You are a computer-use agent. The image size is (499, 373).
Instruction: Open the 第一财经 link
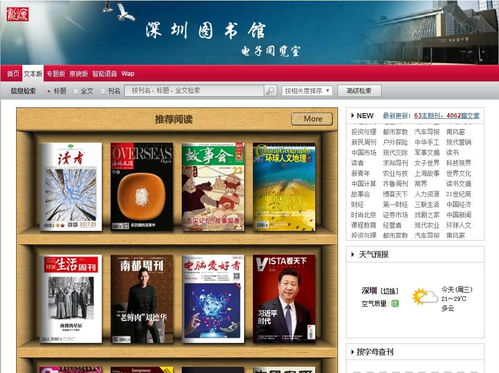pyautogui.click(x=395, y=204)
